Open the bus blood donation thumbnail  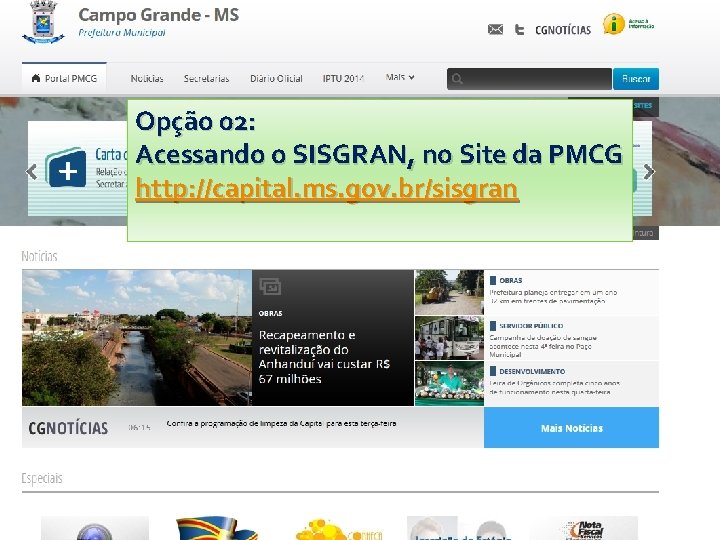(449, 338)
